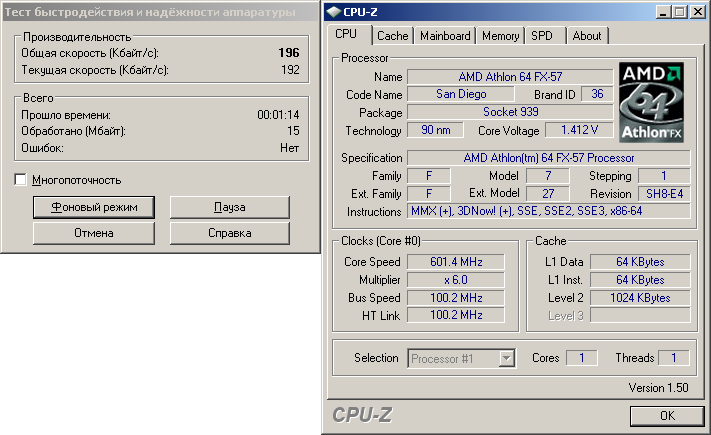The width and height of the screenshot is (711, 435).
Task: Click the Family value F
Action: pyautogui.click(x=429, y=176)
